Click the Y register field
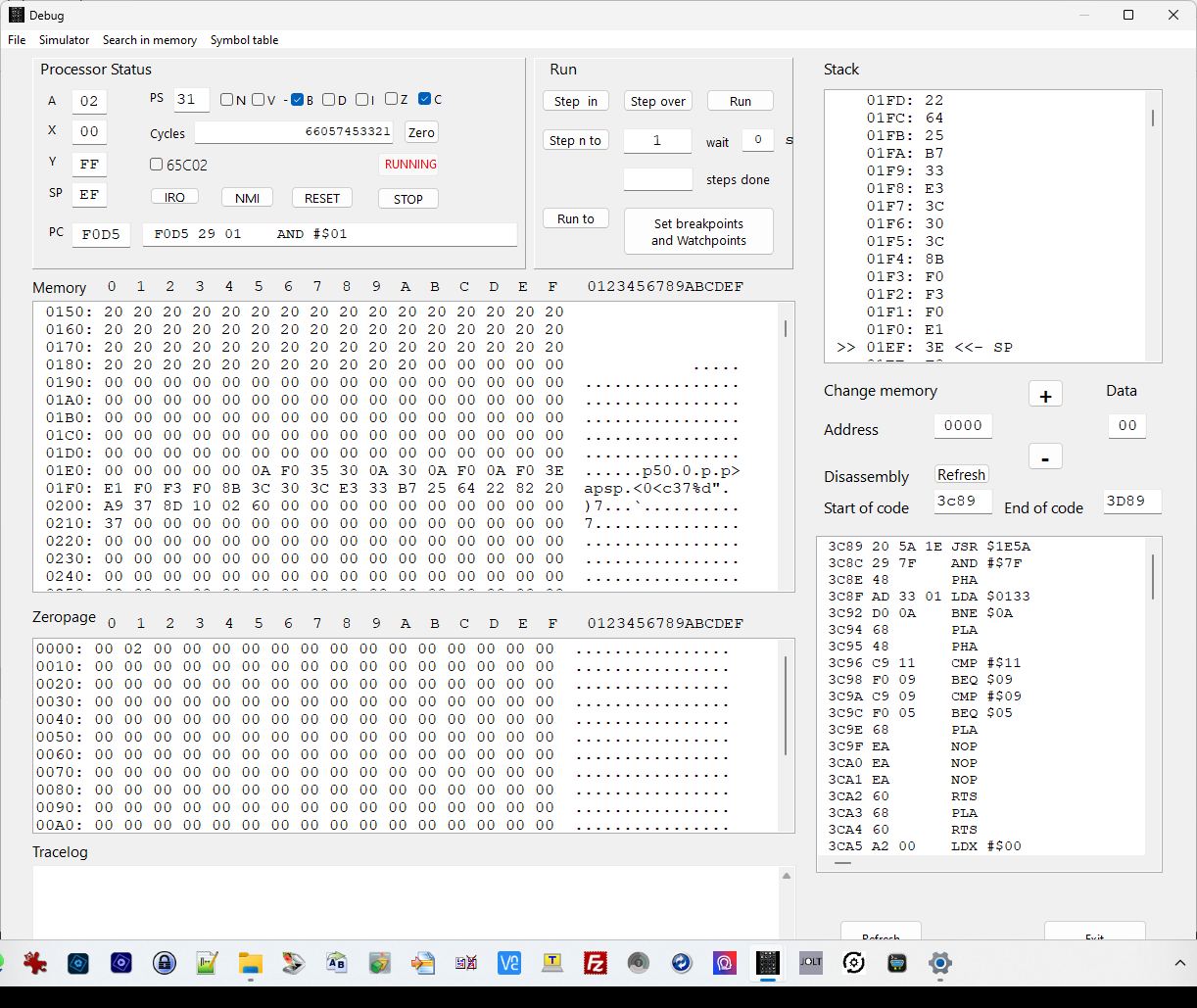This screenshot has height=1008, width=1197. 89,164
